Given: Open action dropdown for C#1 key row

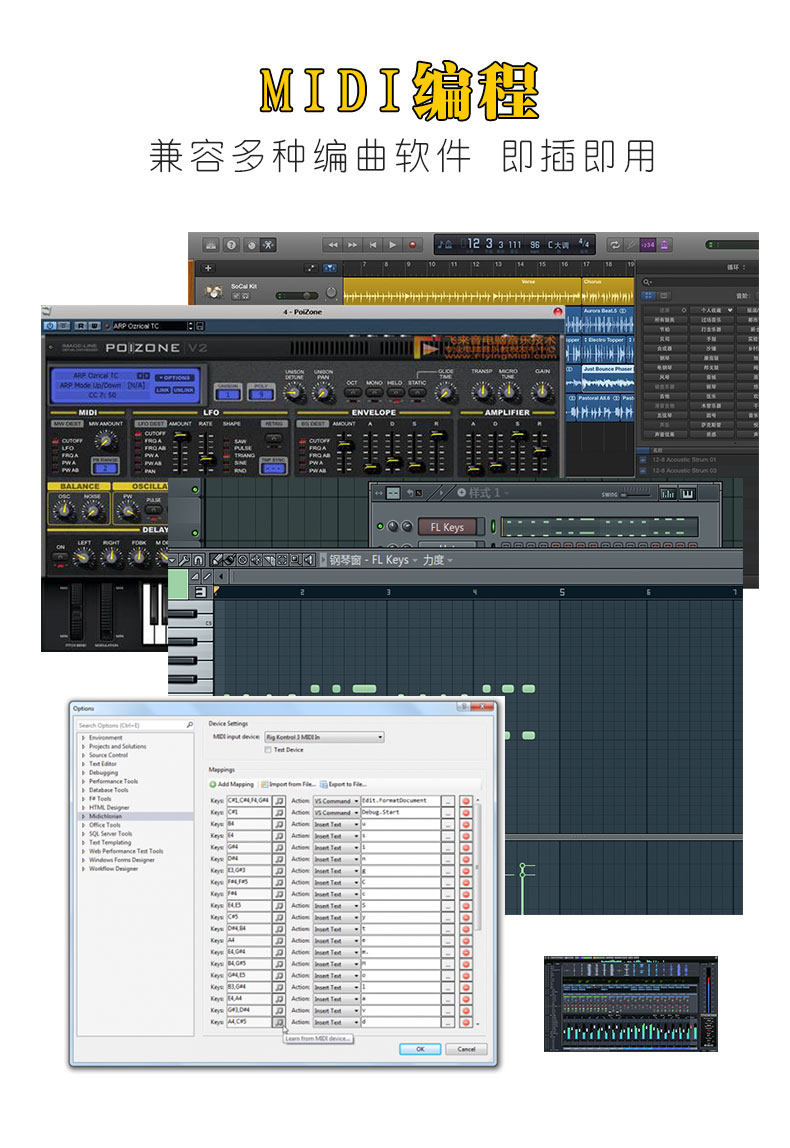Looking at the screenshot, I should coord(337,813).
